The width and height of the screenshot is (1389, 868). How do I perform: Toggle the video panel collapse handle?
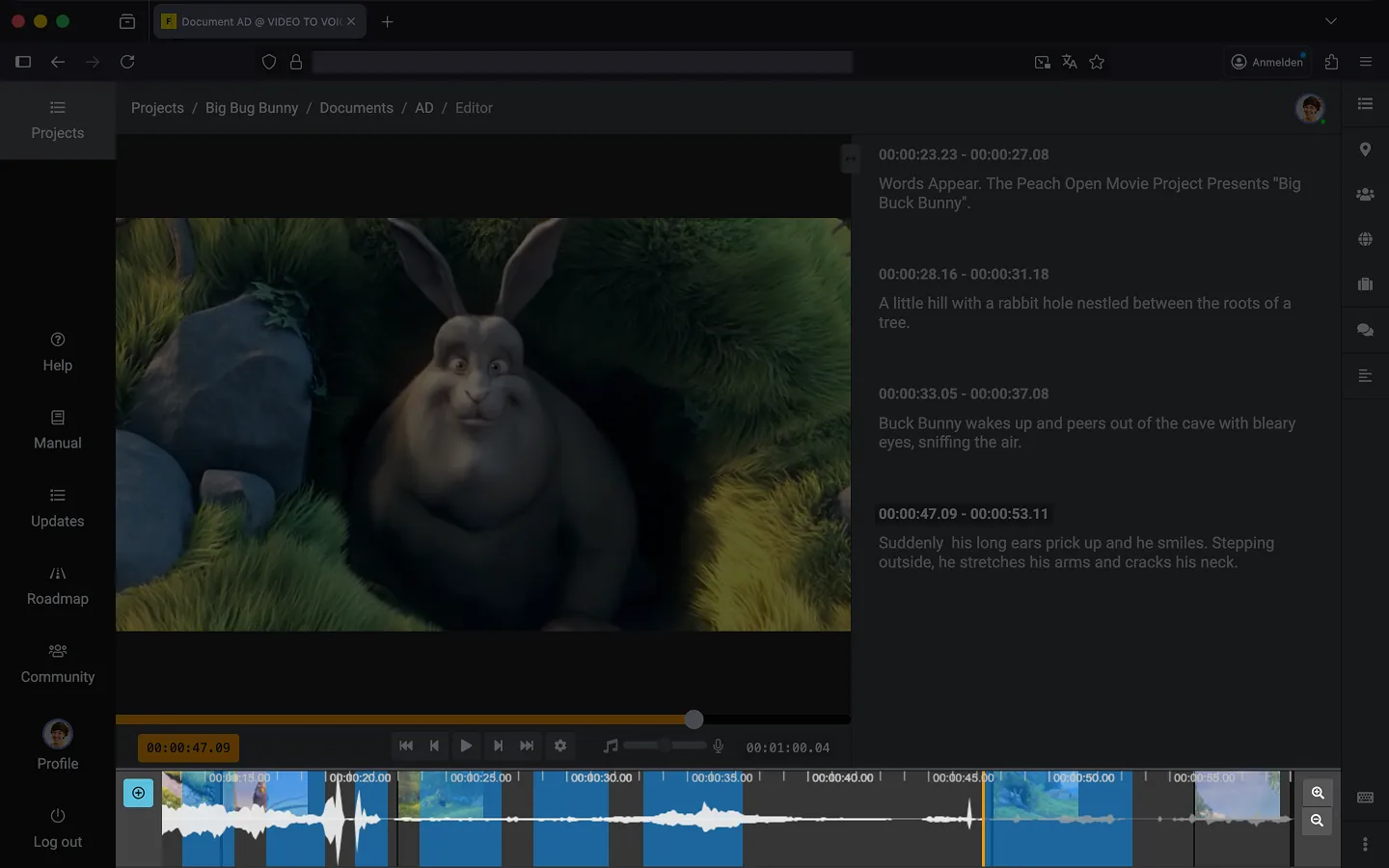[850, 158]
